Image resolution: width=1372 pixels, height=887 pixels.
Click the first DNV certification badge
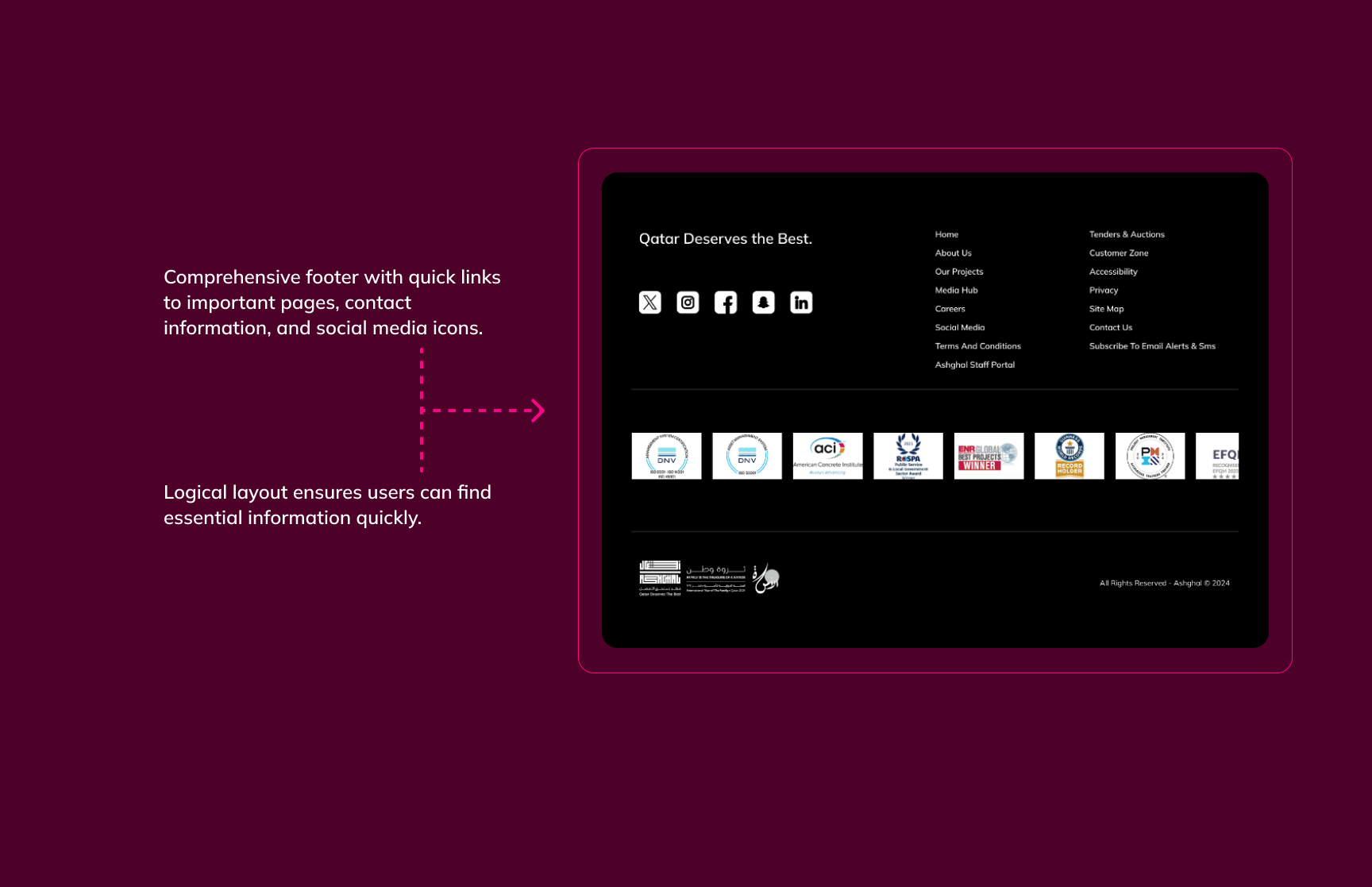[x=666, y=456]
